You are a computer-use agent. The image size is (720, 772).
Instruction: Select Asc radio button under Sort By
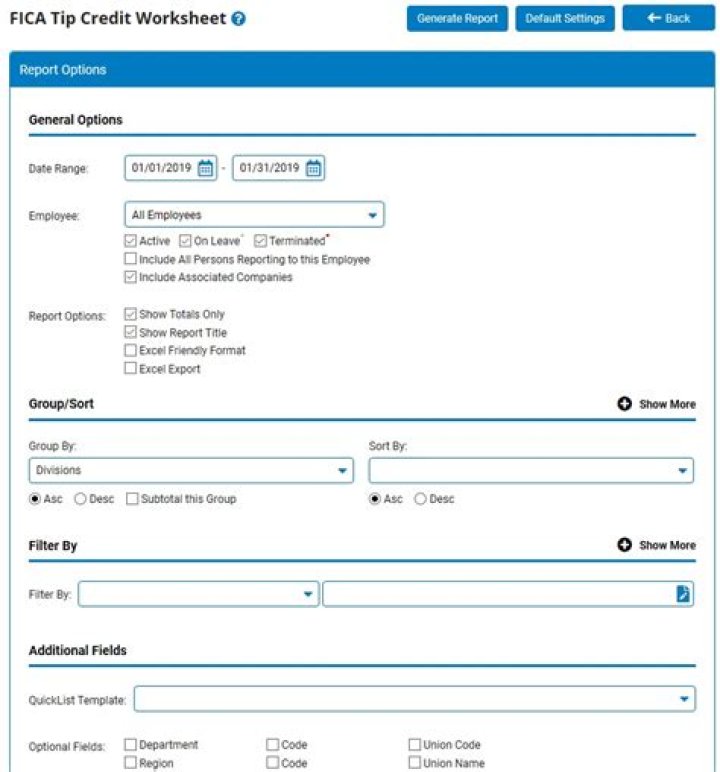tap(375, 498)
